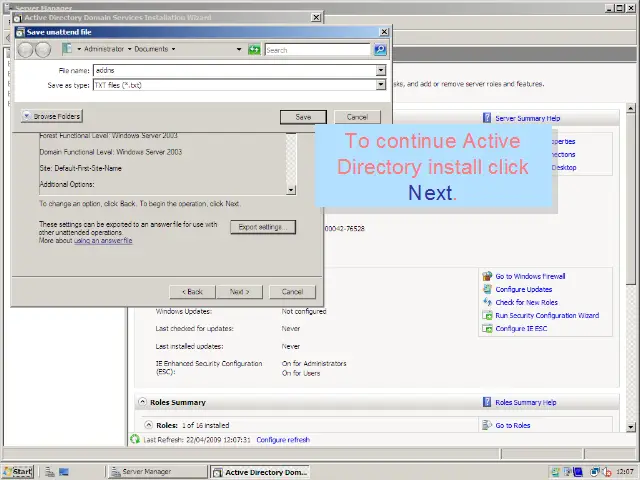Click the Roles Summary Help icon
640x480 pixels.
click(x=487, y=402)
